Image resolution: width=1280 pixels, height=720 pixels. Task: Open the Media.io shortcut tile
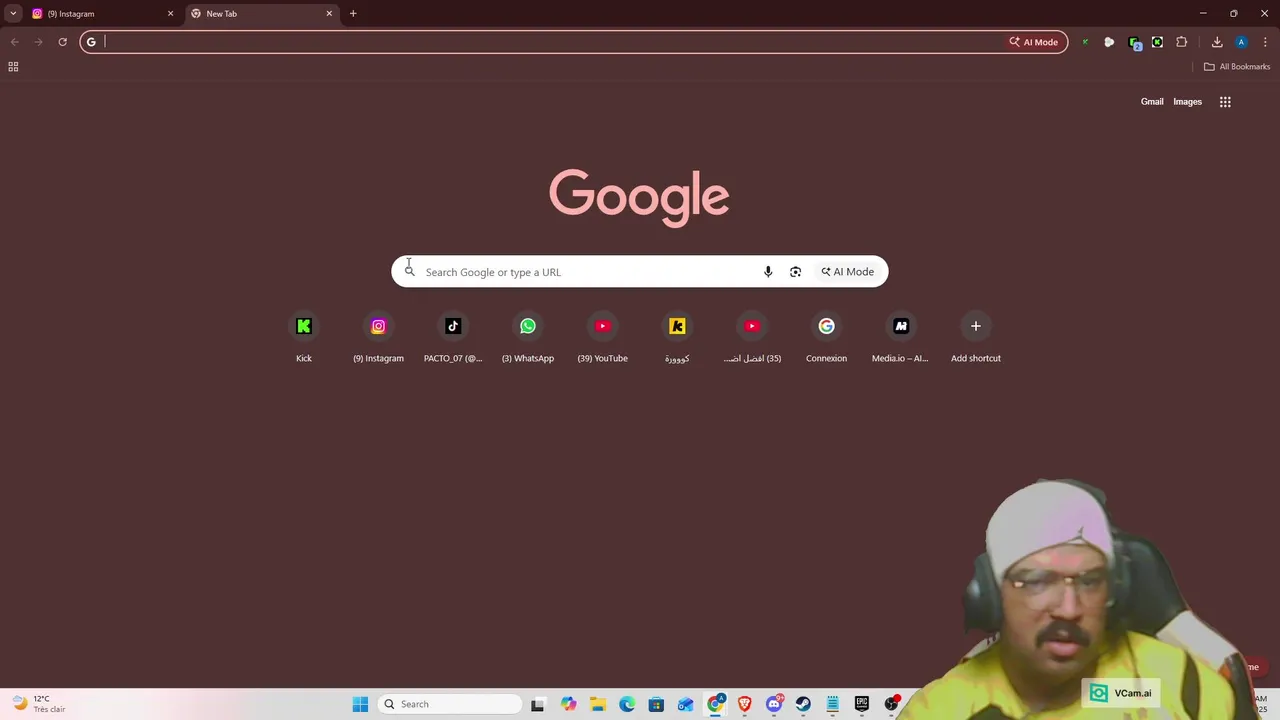click(x=901, y=338)
